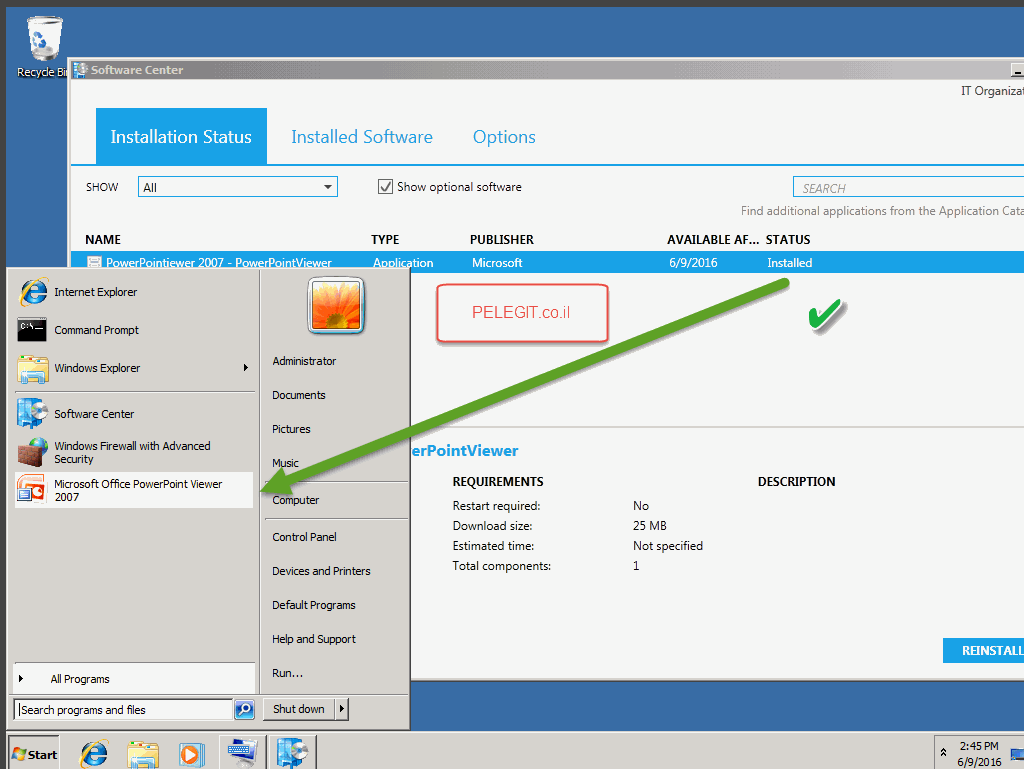Expand Windows Explorer submenu arrow
This screenshot has width=1024, height=769.
point(246,368)
